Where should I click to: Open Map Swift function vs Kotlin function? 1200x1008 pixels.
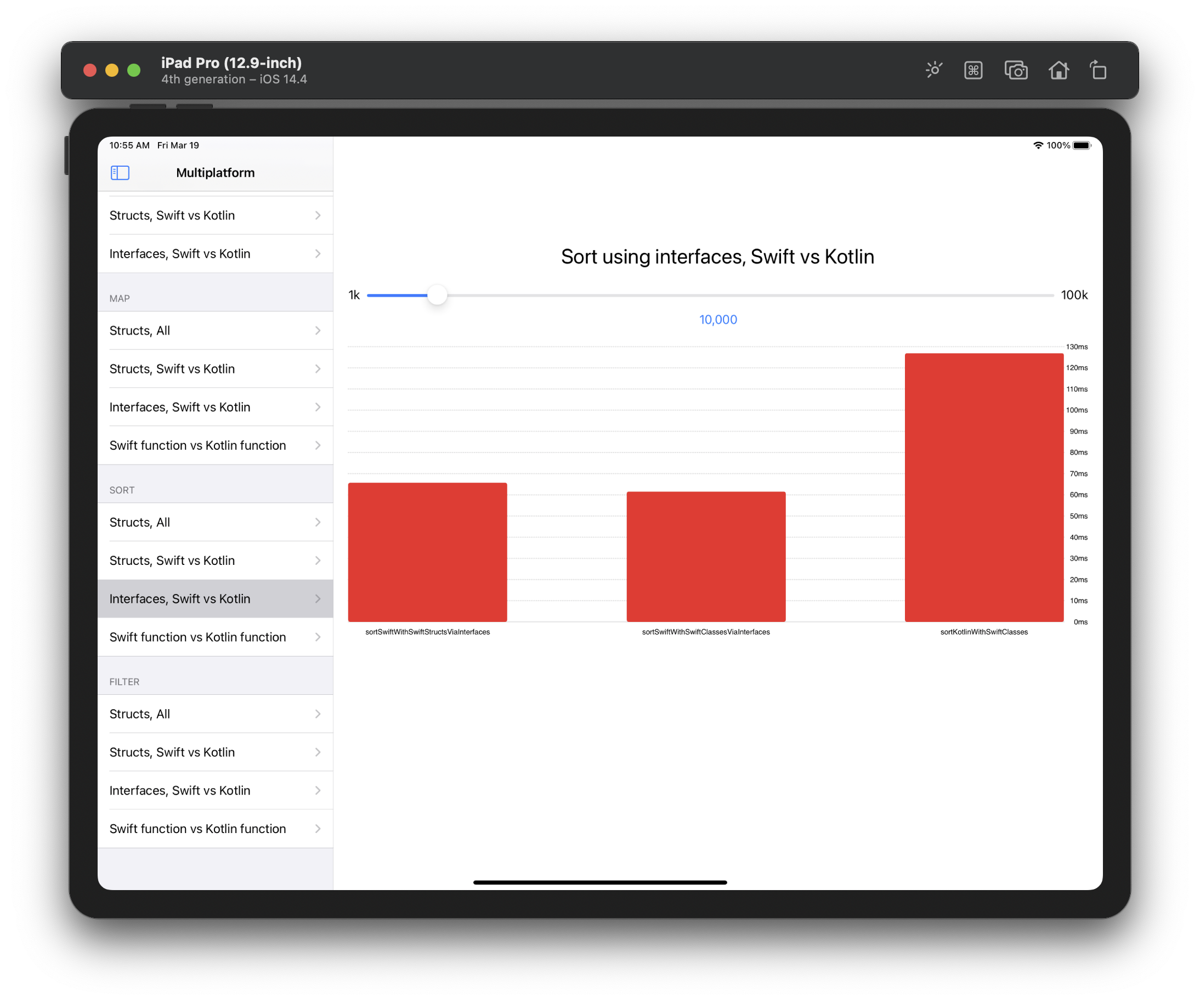pyautogui.click(x=215, y=445)
